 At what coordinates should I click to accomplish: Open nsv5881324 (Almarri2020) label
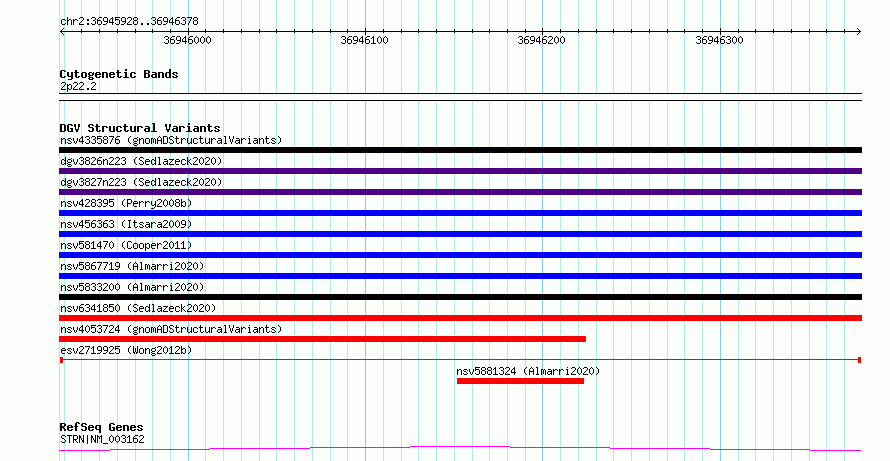[x=528, y=371]
